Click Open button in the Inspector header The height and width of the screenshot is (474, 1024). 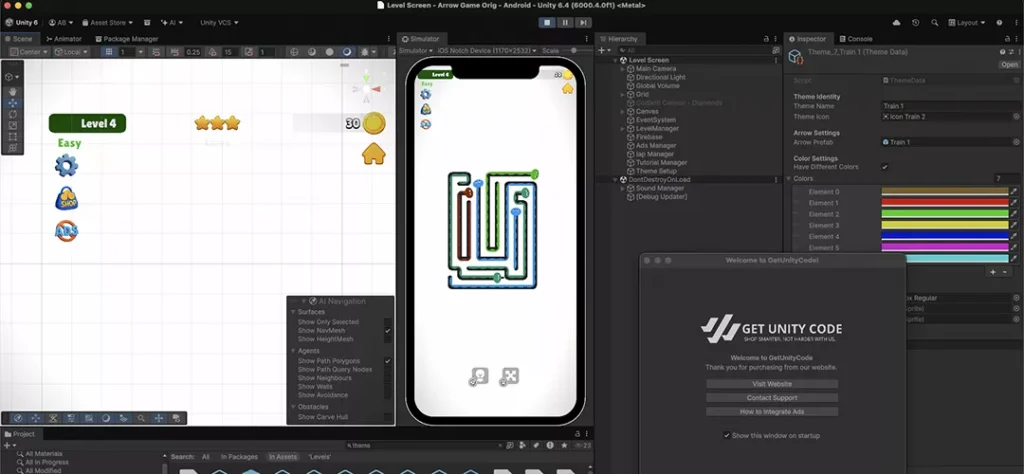1010,65
